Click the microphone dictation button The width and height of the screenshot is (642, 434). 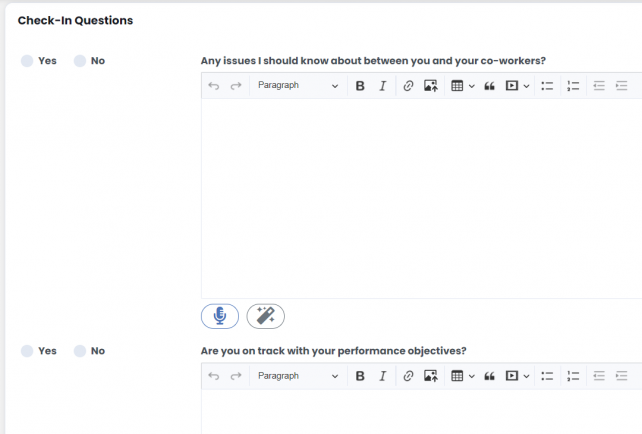pos(220,316)
